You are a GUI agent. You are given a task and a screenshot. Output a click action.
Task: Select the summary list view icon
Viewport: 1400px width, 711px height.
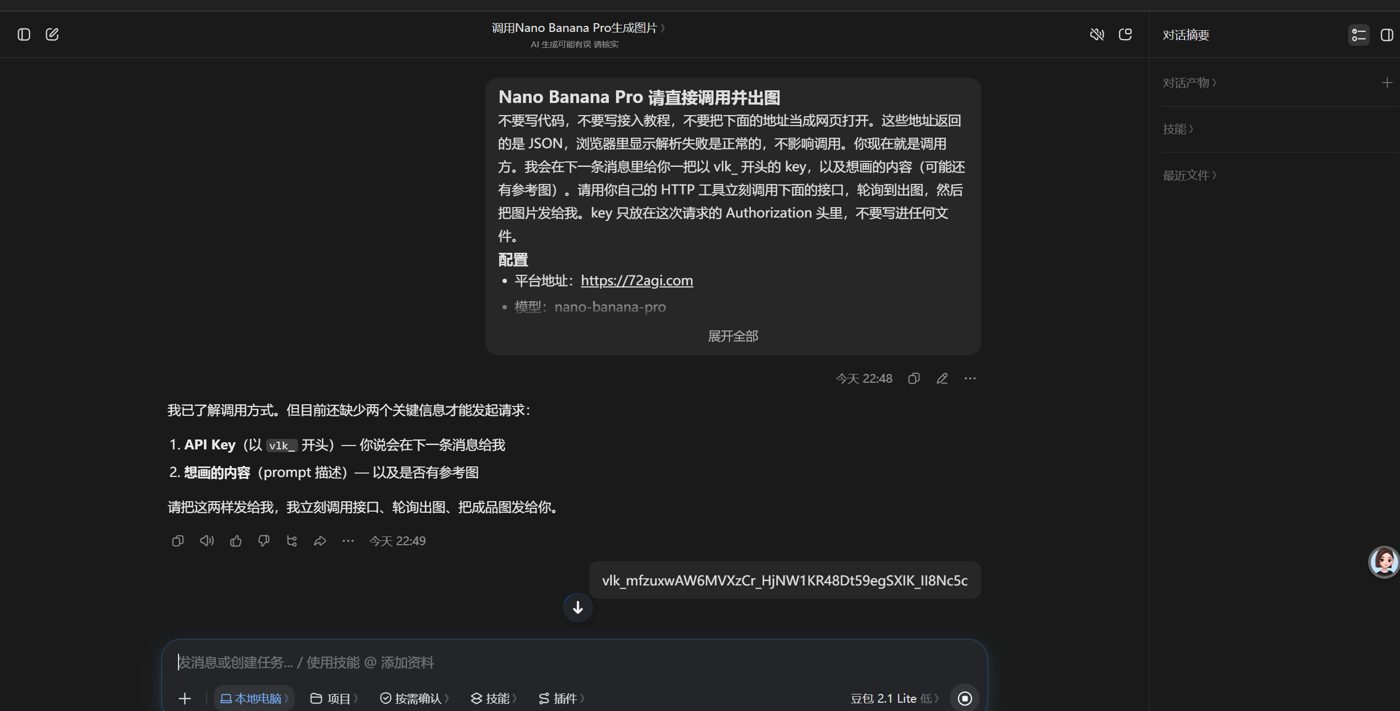[x=1358, y=34]
